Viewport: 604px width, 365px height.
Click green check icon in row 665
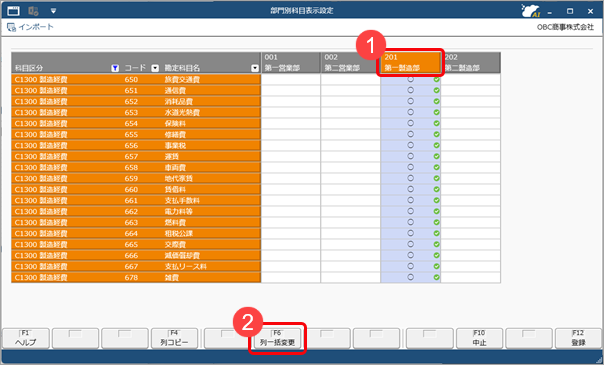tap(436, 244)
